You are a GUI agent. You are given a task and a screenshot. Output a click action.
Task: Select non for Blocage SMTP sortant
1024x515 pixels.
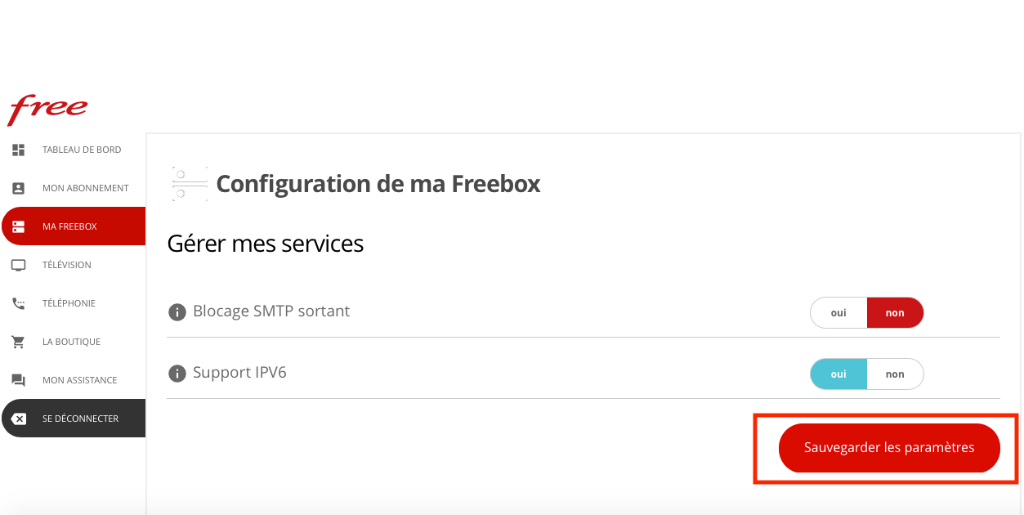[895, 313]
